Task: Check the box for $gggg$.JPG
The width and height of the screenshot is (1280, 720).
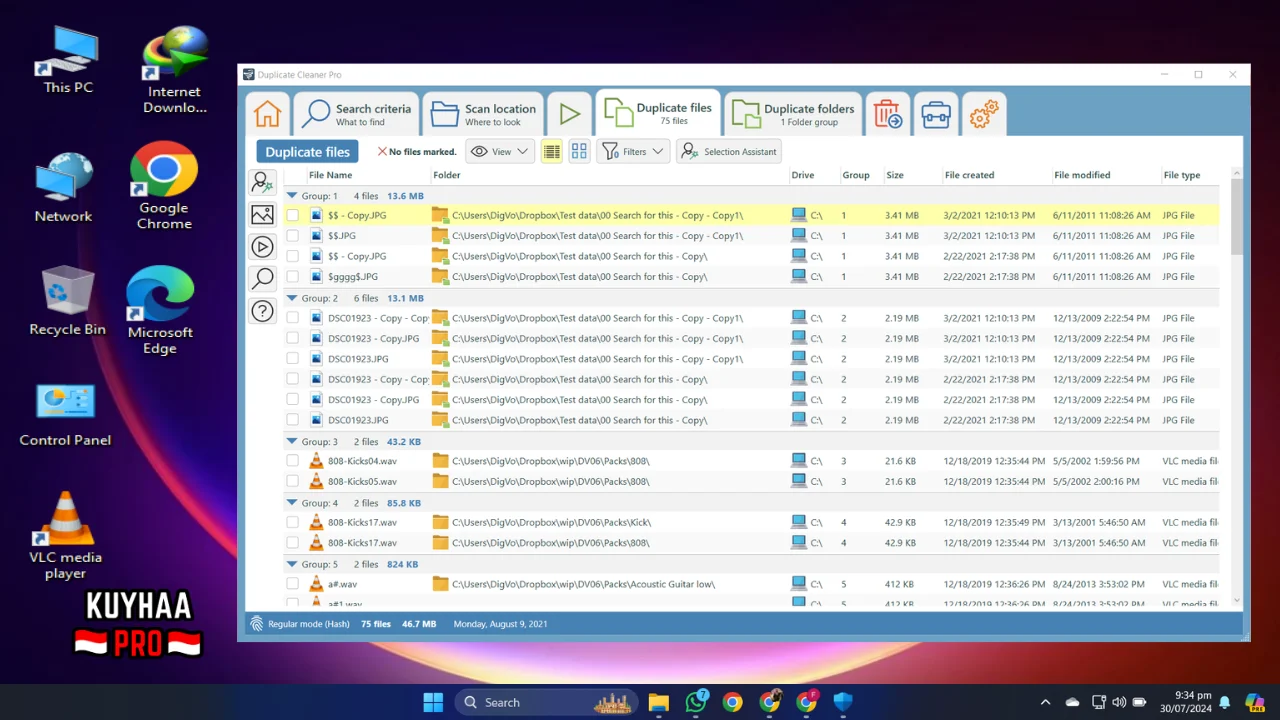Action: coord(292,277)
